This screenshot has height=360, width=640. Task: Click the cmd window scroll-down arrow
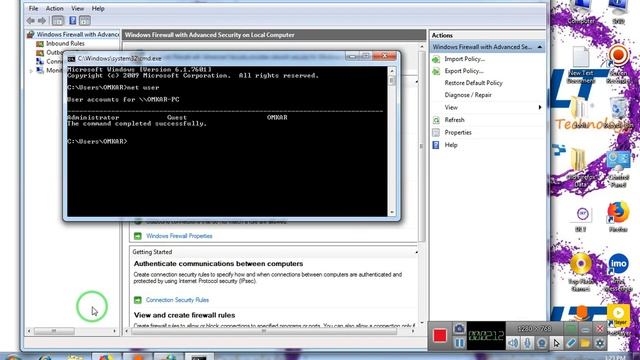392,212
